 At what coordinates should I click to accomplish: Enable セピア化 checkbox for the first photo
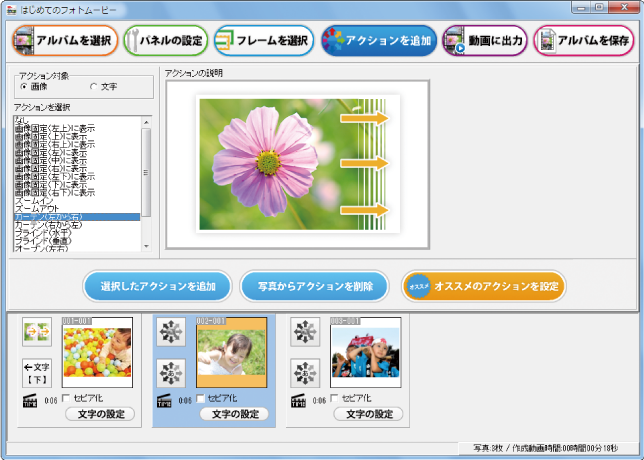67,399
